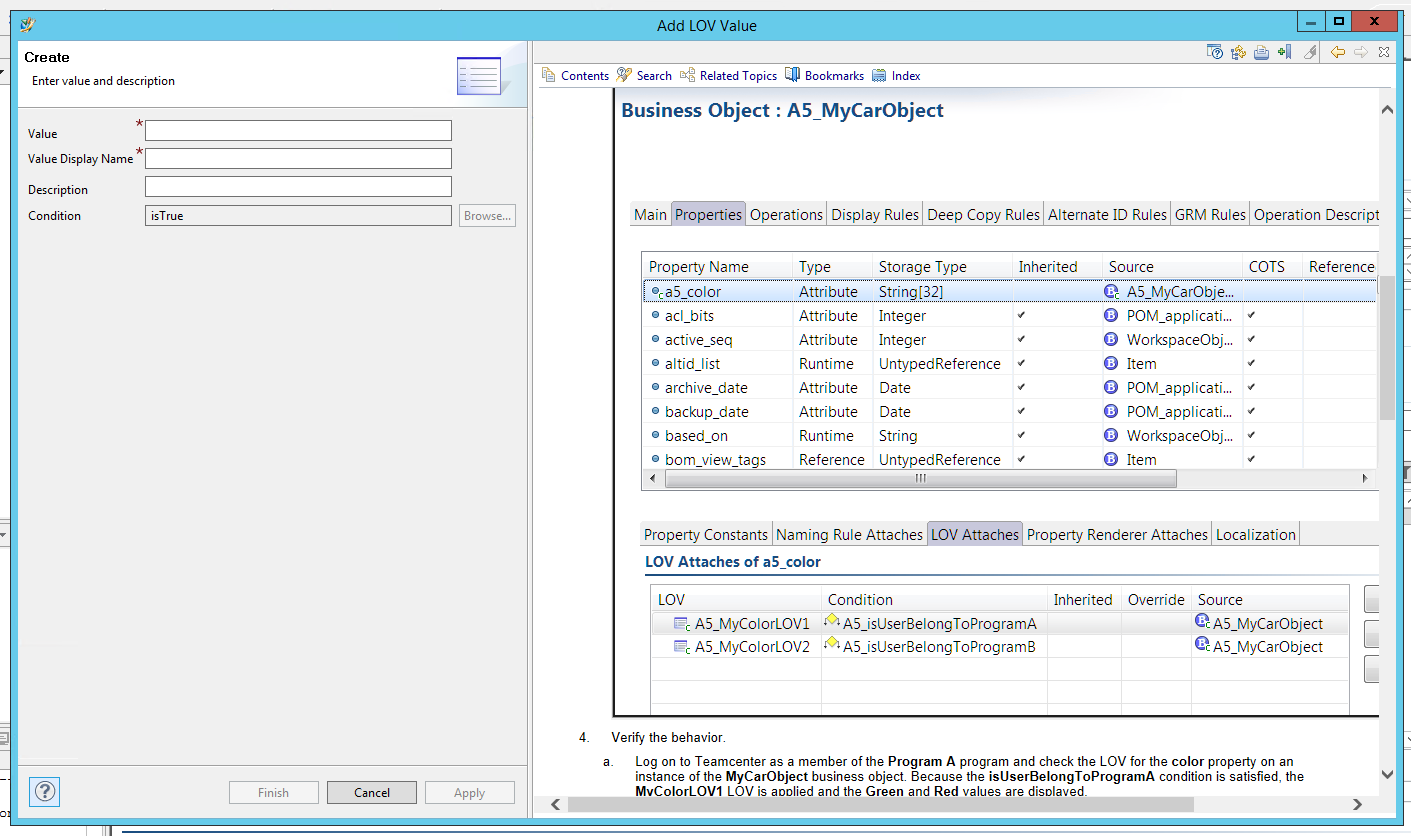Select the LOV Attaches tab
Image resolution: width=1411 pixels, height=836 pixels.
pyautogui.click(x=975, y=534)
